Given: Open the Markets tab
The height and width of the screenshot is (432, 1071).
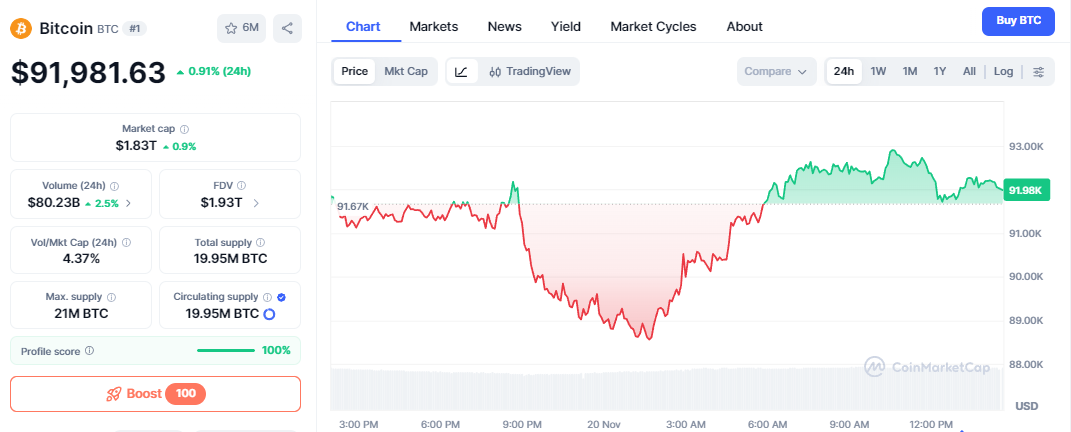Looking at the screenshot, I should [434, 26].
